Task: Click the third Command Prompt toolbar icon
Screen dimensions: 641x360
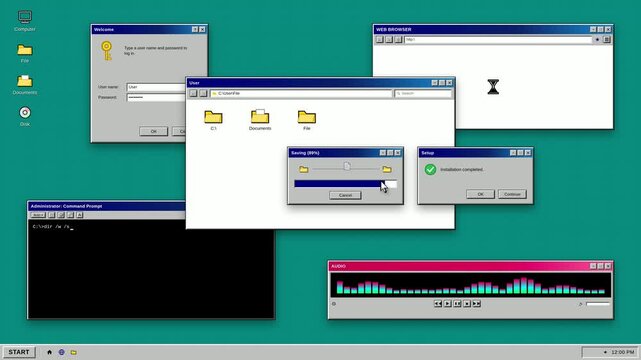Action: (x=61, y=215)
